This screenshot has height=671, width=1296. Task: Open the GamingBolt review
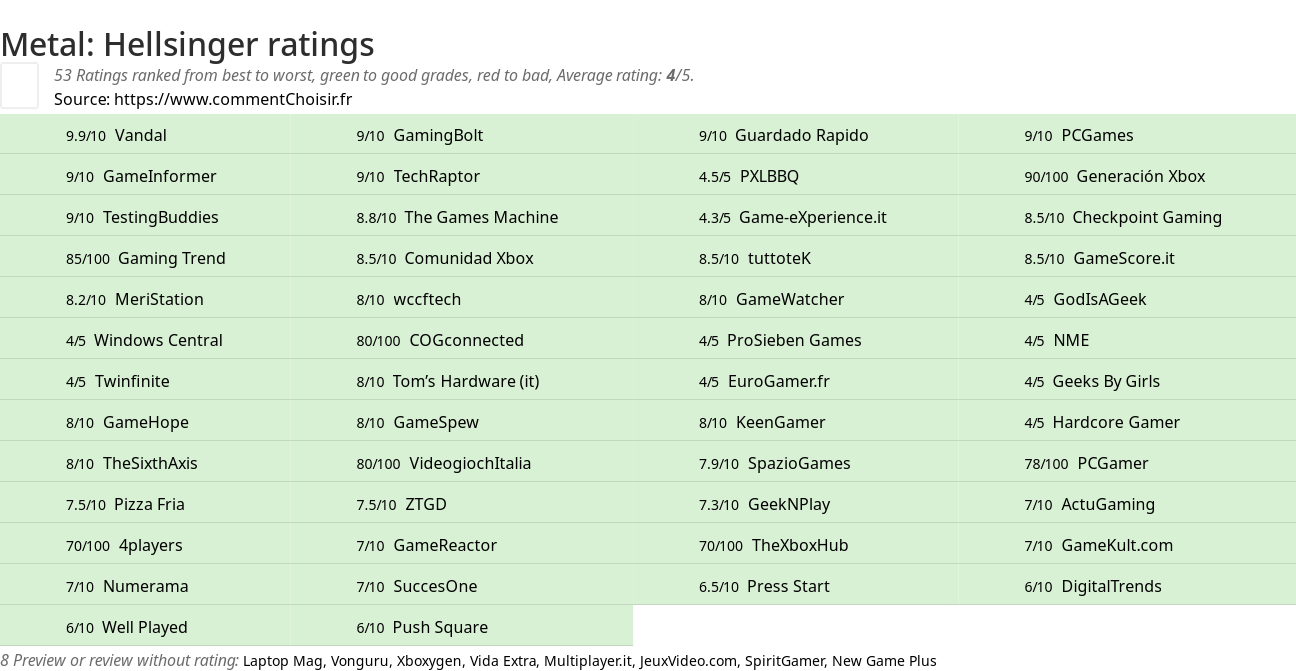coord(461,135)
